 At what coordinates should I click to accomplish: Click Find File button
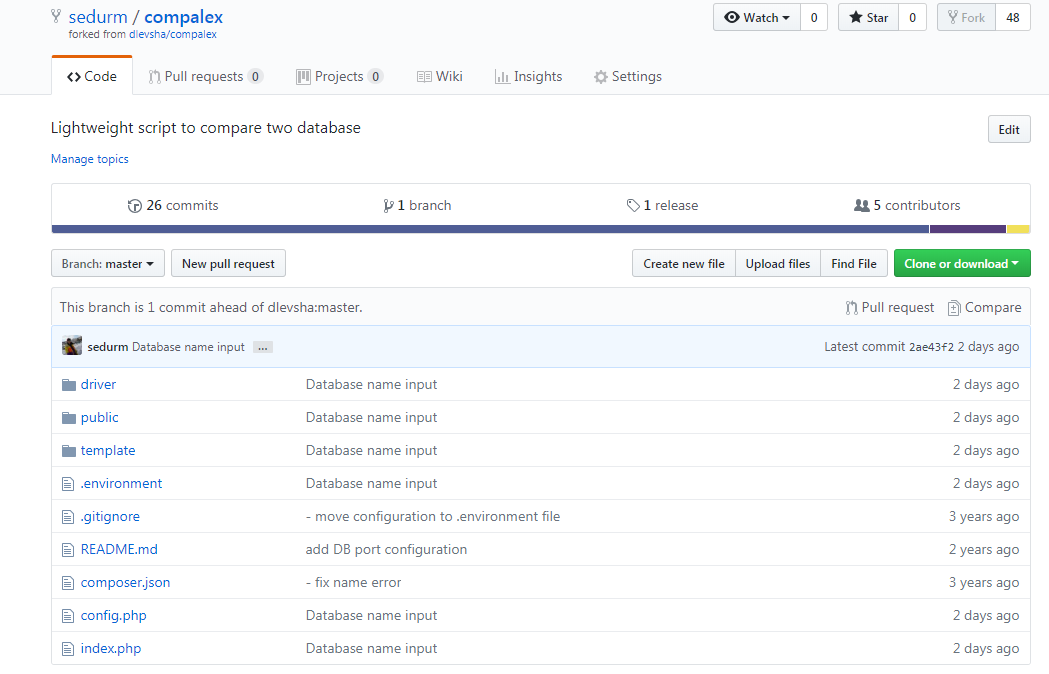coord(854,263)
